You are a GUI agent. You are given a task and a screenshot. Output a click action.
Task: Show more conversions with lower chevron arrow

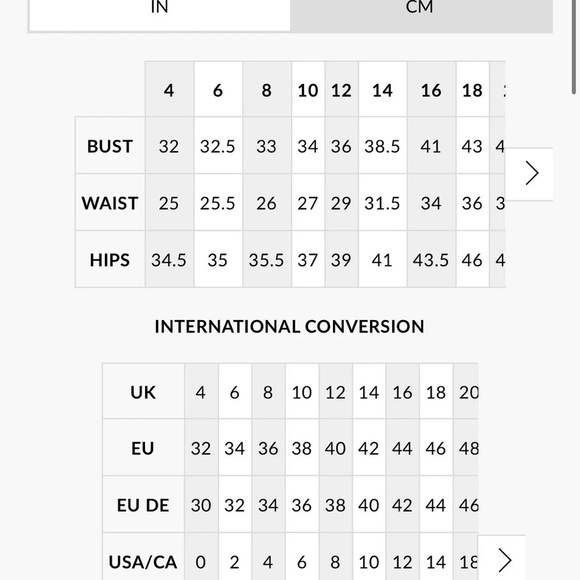[x=504, y=559]
